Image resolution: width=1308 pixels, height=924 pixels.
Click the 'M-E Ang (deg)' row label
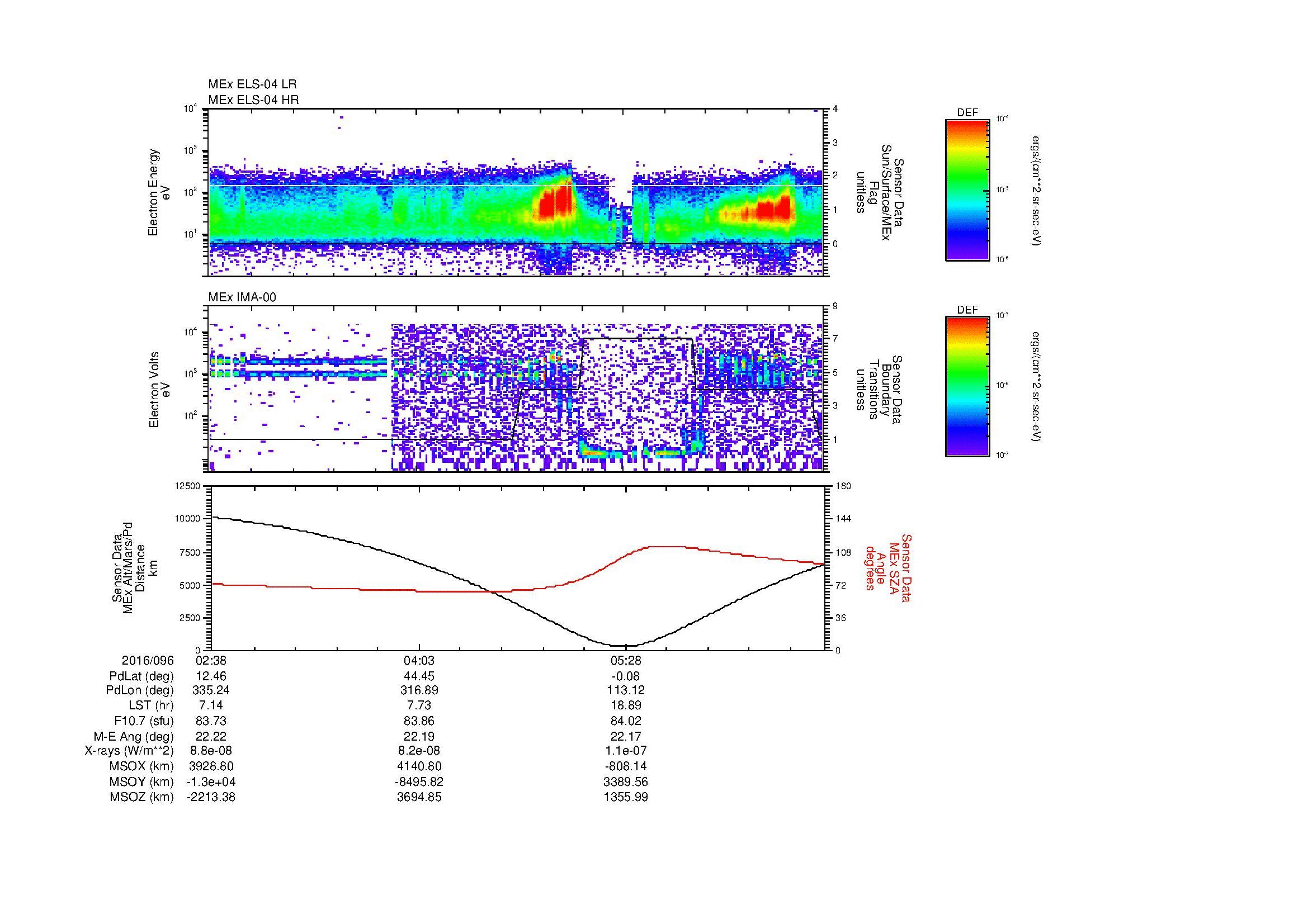(x=133, y=736)
